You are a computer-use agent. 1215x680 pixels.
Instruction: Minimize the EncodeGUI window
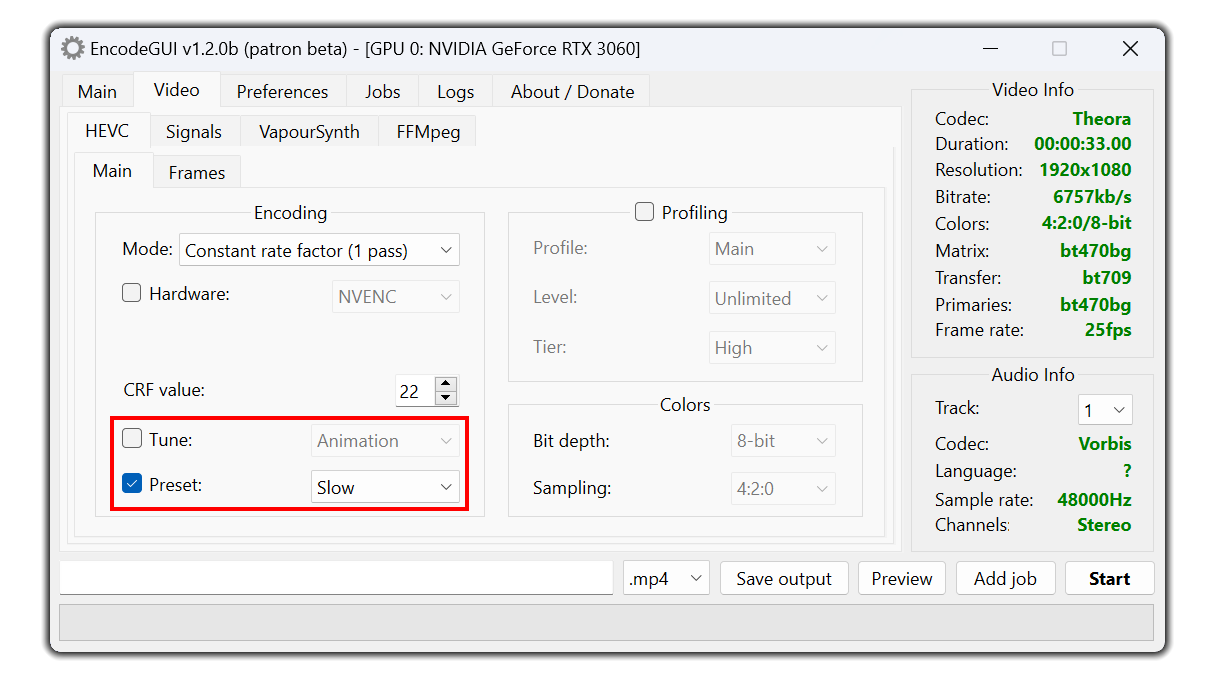click(990, 48)
